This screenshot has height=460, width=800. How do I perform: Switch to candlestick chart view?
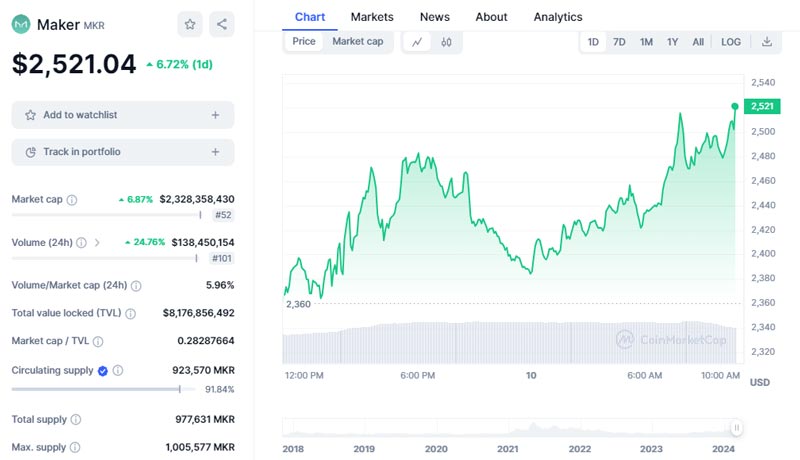click(x=446, y=42)
